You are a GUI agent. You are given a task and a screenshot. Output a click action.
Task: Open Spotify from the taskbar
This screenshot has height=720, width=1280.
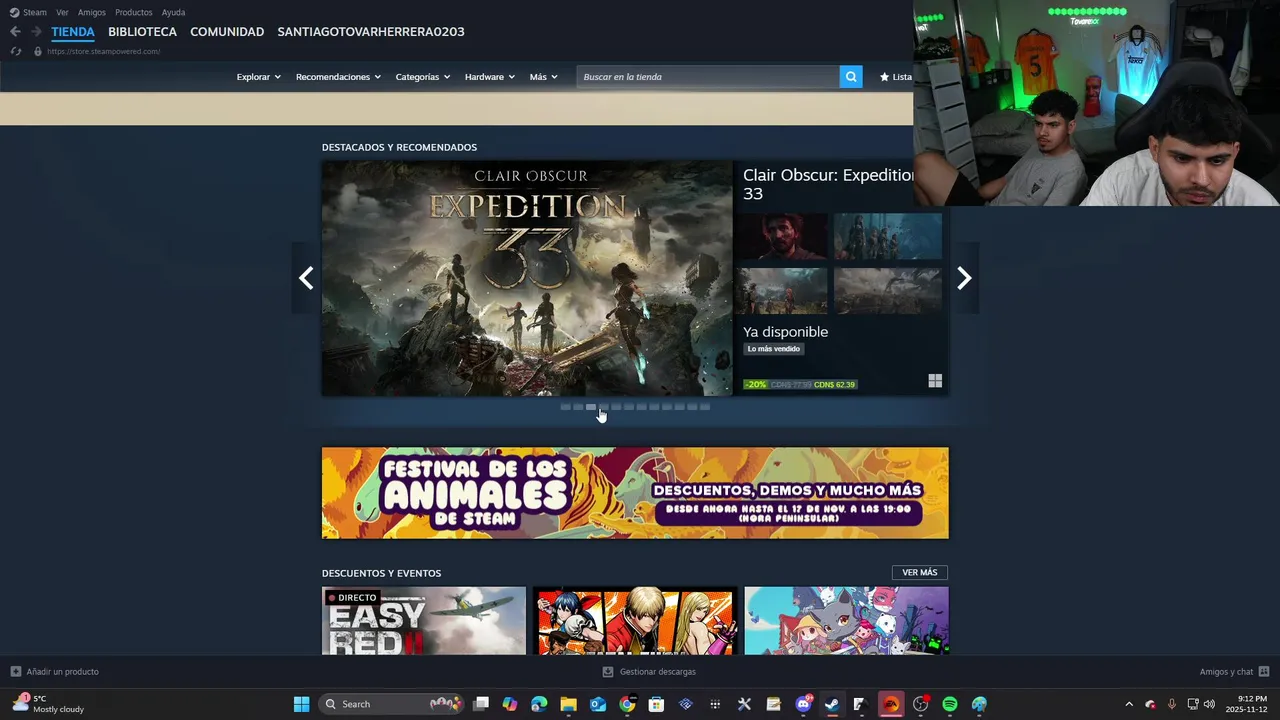click(x=950, y=704)
